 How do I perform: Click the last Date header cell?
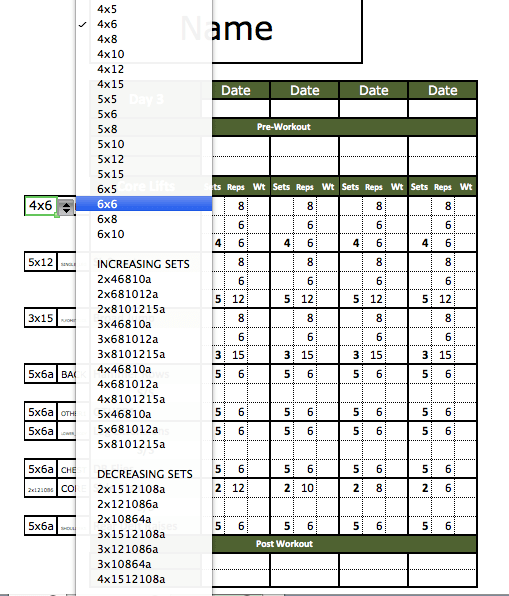(442, 90)
